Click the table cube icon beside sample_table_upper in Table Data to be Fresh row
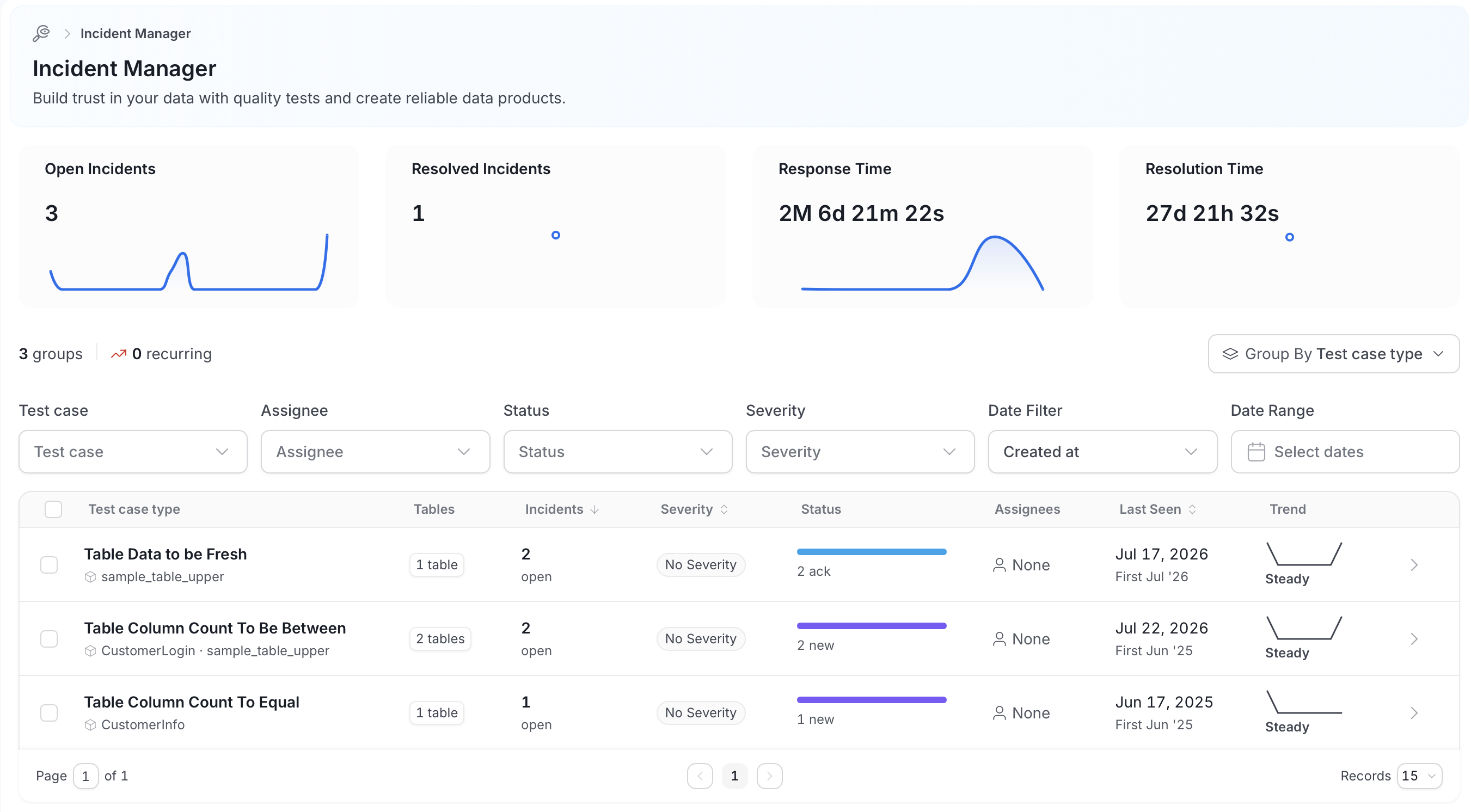The height and width of the screenshot is (812, 1471). (90, 577)
